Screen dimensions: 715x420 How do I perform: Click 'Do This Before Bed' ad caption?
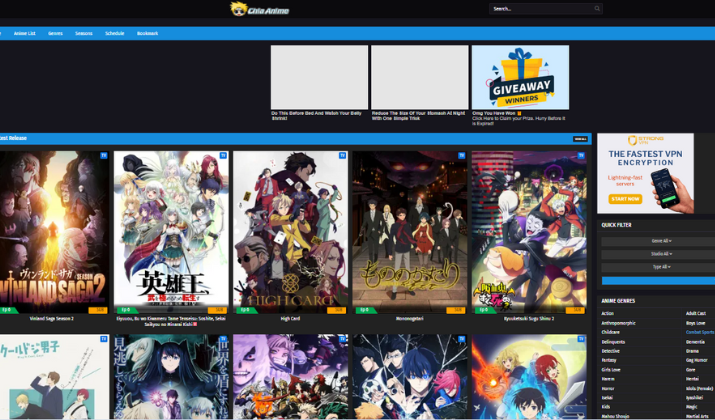(316, 116)
